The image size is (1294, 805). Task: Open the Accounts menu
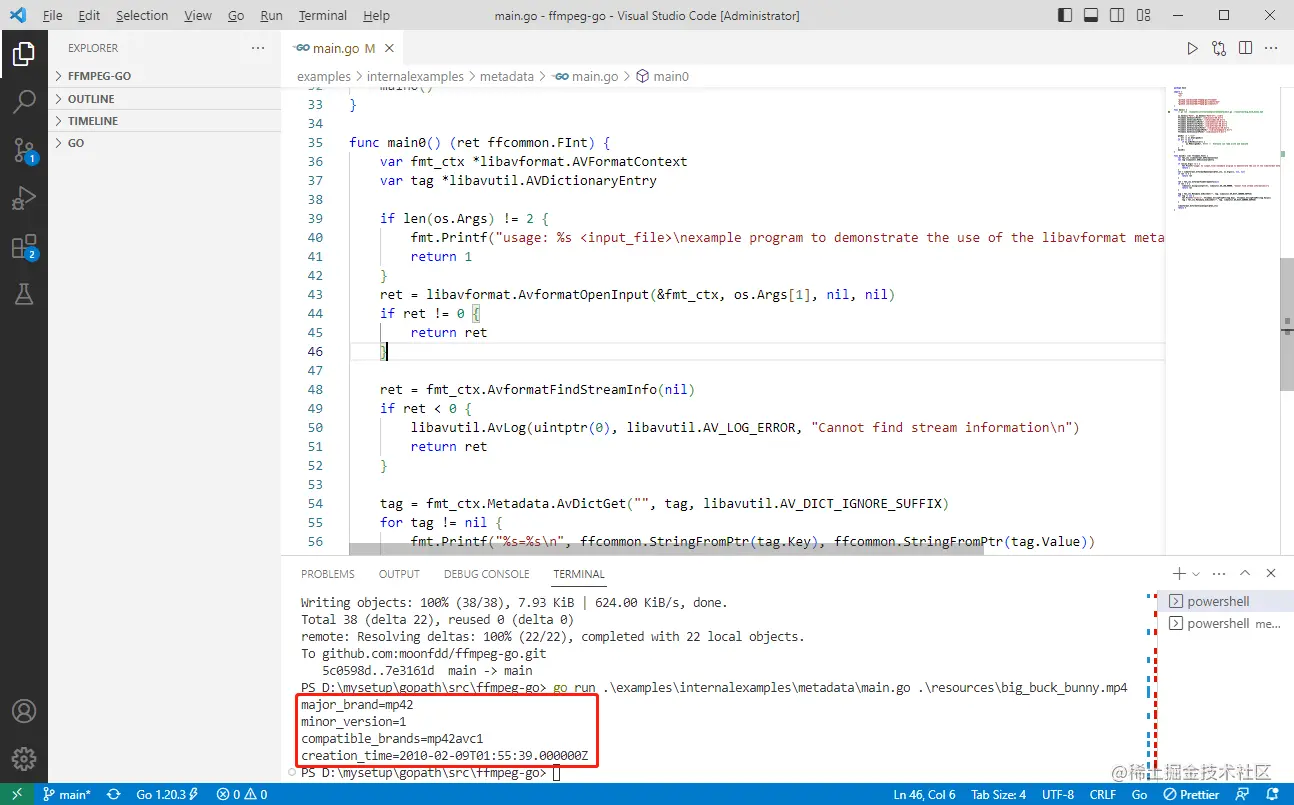(24, 711)
